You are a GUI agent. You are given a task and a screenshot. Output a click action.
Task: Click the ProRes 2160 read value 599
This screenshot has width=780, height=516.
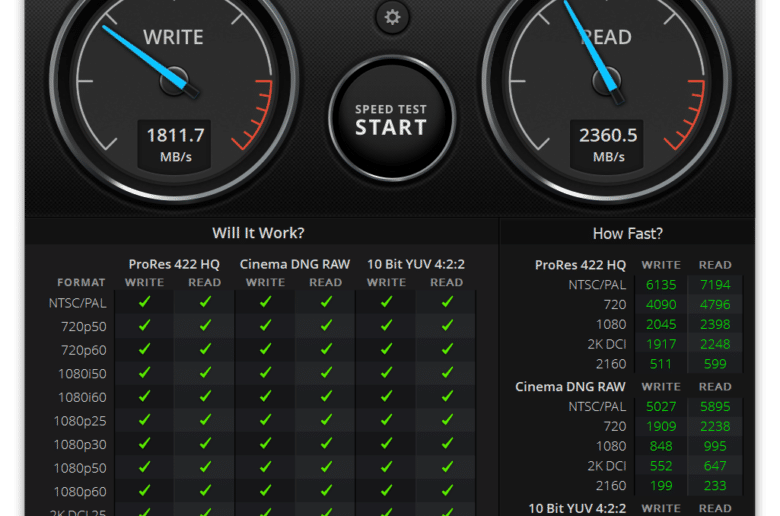[715, 364]
